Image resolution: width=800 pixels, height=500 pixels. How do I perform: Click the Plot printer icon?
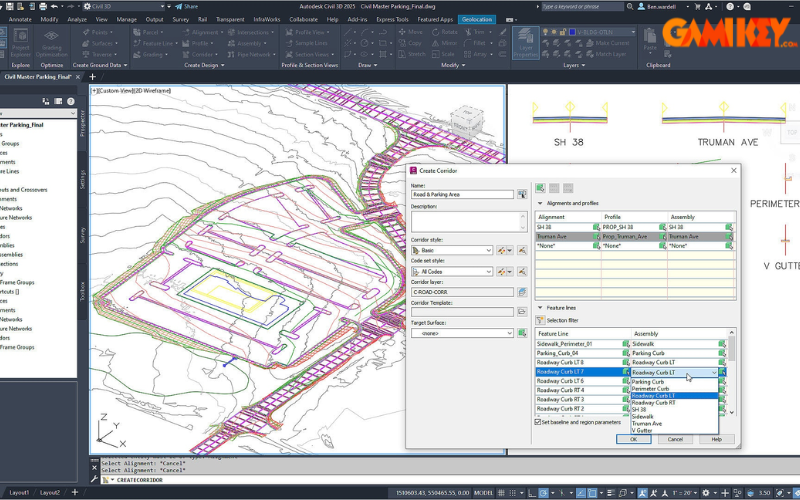coord(43,7)
